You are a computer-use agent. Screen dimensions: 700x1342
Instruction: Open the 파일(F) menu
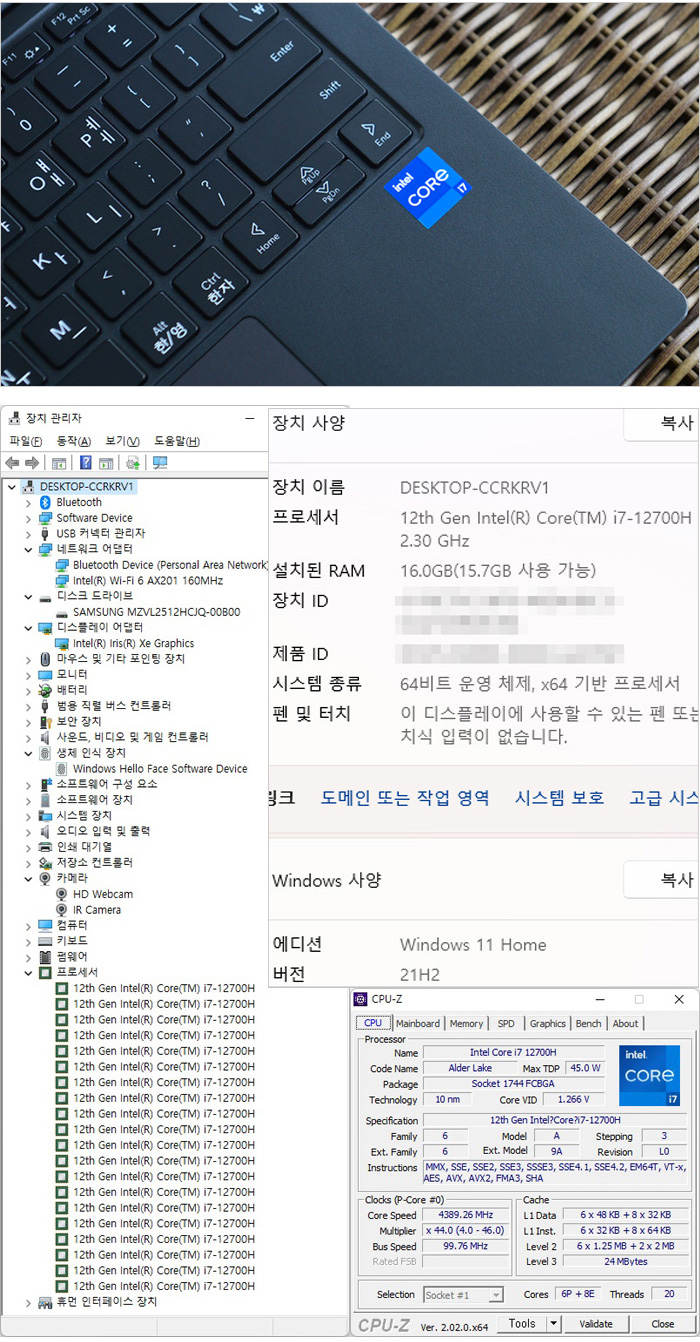point(26,441)
